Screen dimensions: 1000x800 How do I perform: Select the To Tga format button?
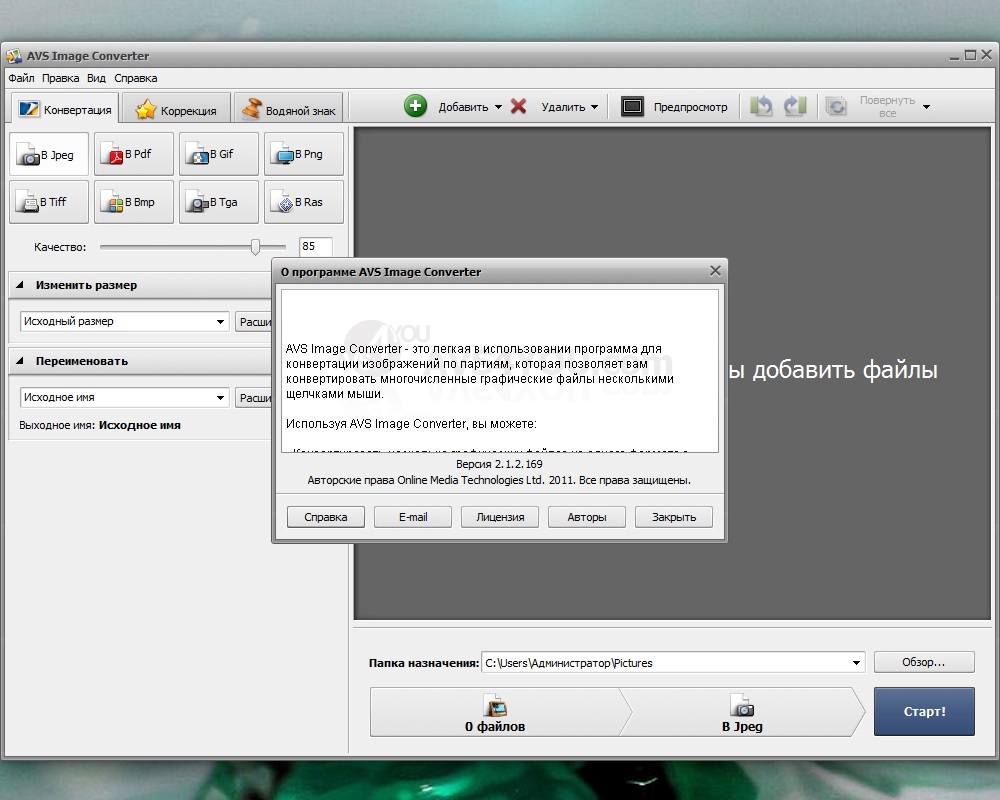pyautogui.click(x=219, y=202)
